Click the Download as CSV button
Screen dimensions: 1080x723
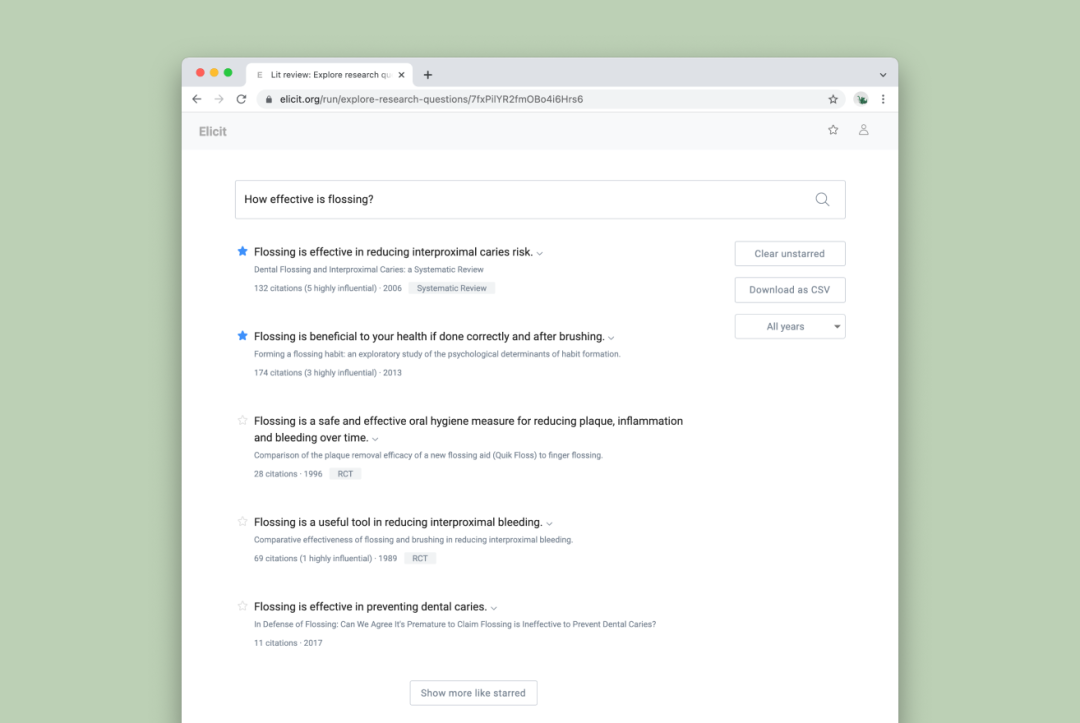[789, 290]
